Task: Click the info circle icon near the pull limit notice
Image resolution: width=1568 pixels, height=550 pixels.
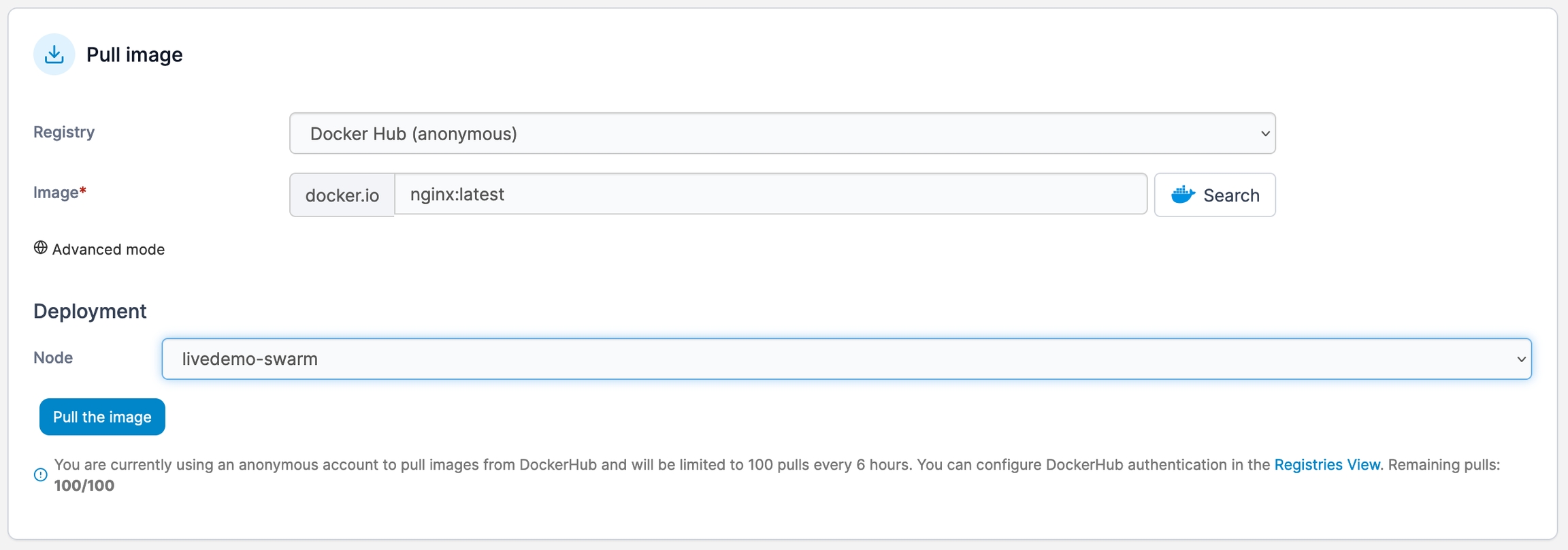Action: [x=41, y=474]
